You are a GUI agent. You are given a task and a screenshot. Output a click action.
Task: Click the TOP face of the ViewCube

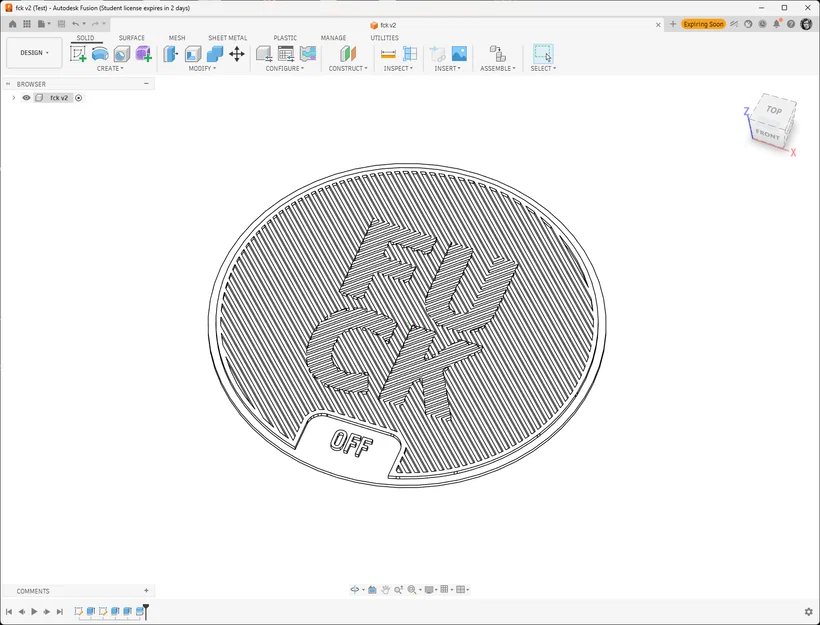pyautogui.click(x=774, y=110)
